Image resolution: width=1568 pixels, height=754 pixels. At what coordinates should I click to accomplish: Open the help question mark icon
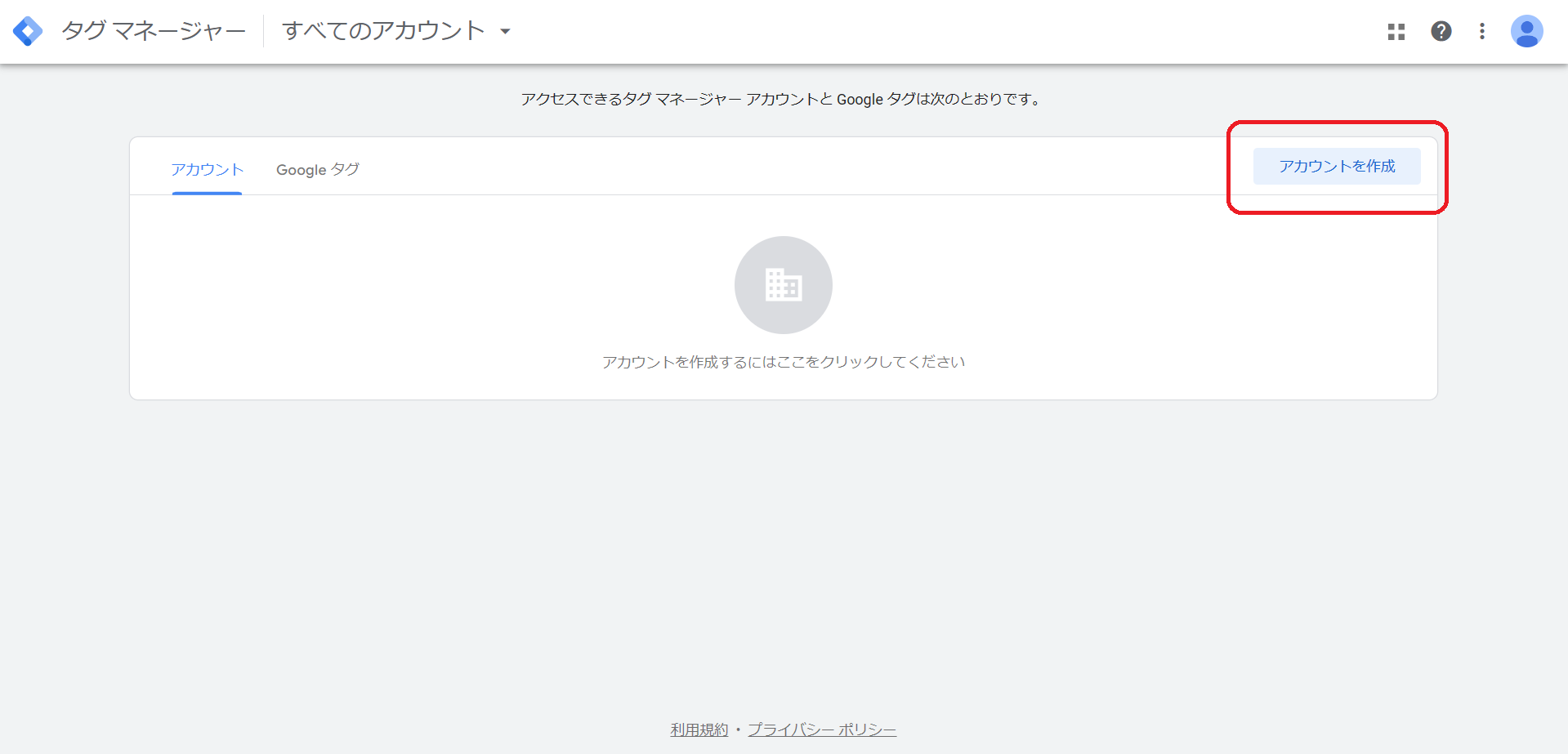click(1441, 31)
